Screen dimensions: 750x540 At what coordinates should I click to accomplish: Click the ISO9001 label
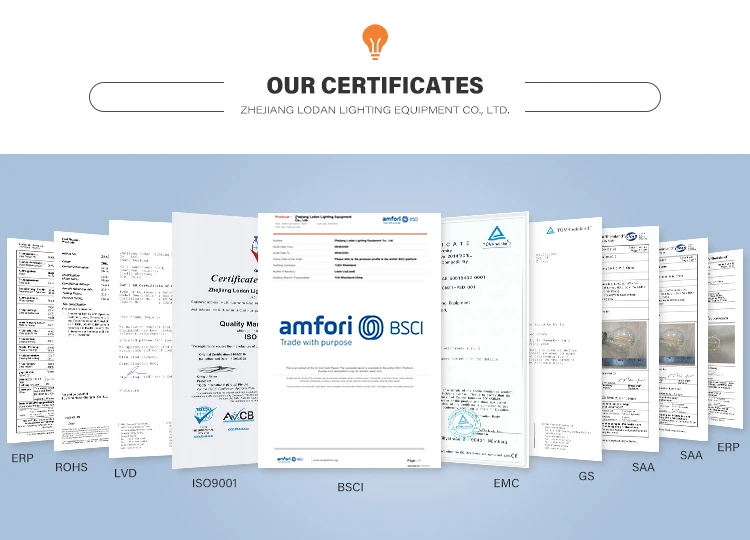tap(215, 484)
